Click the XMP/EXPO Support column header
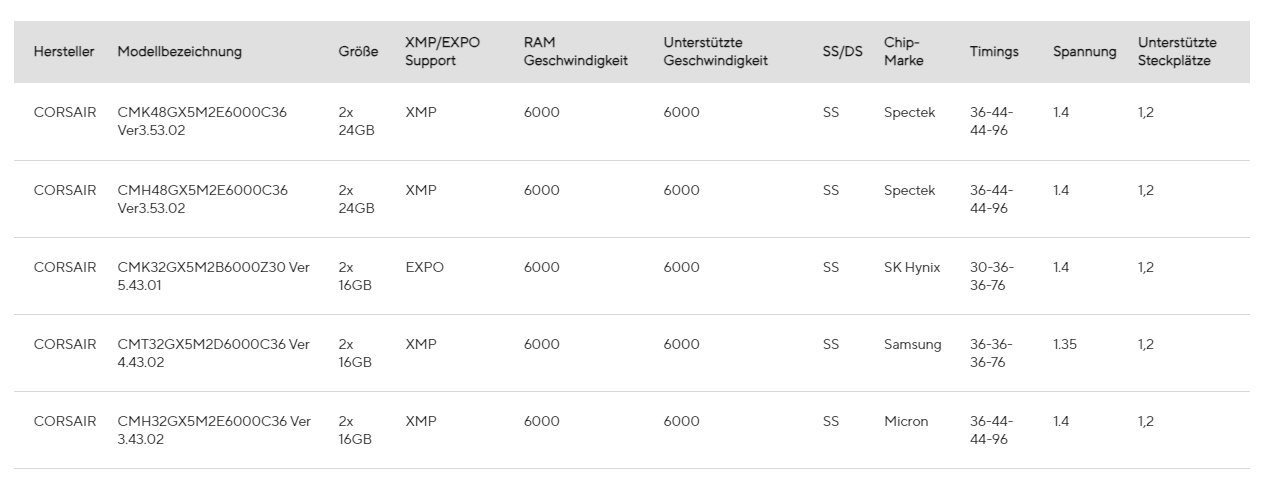Image resolution: width=1288 pixels, height=501 pixels. (442, 52)
